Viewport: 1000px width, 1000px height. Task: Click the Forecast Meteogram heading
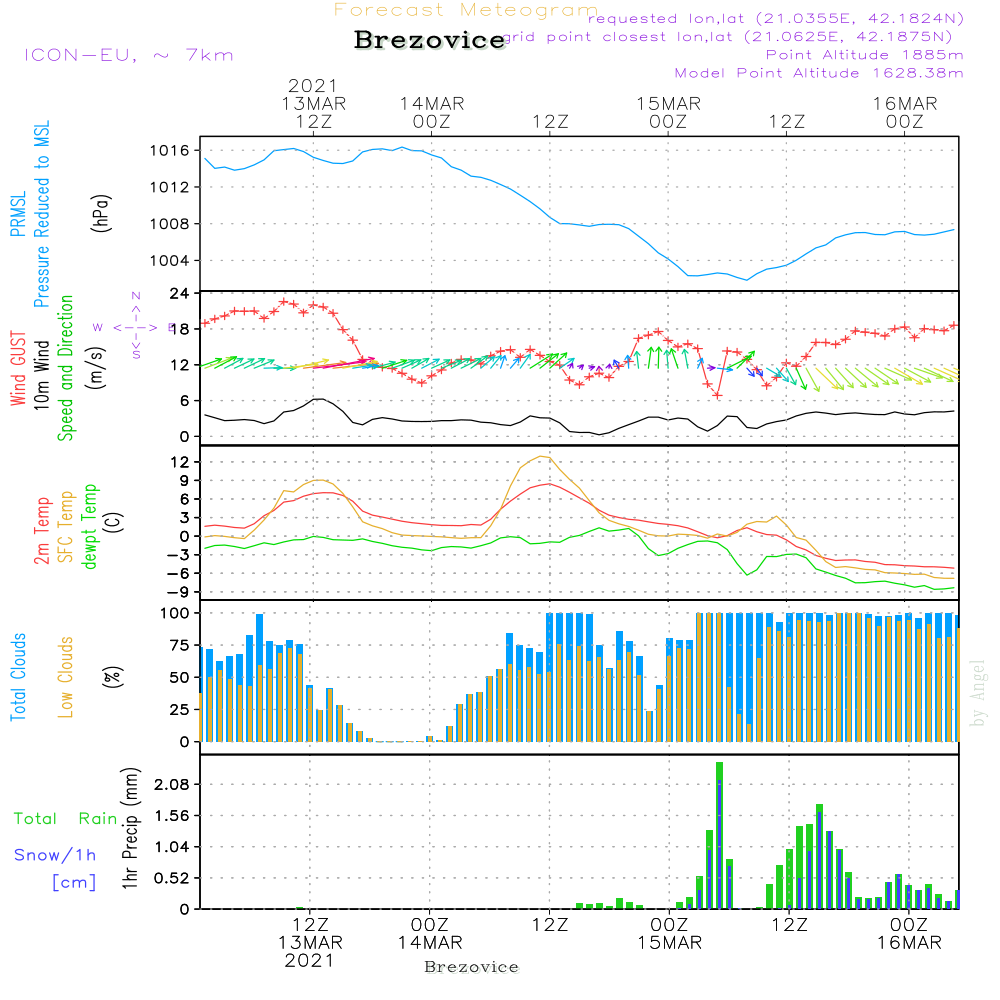coord(466,10)
